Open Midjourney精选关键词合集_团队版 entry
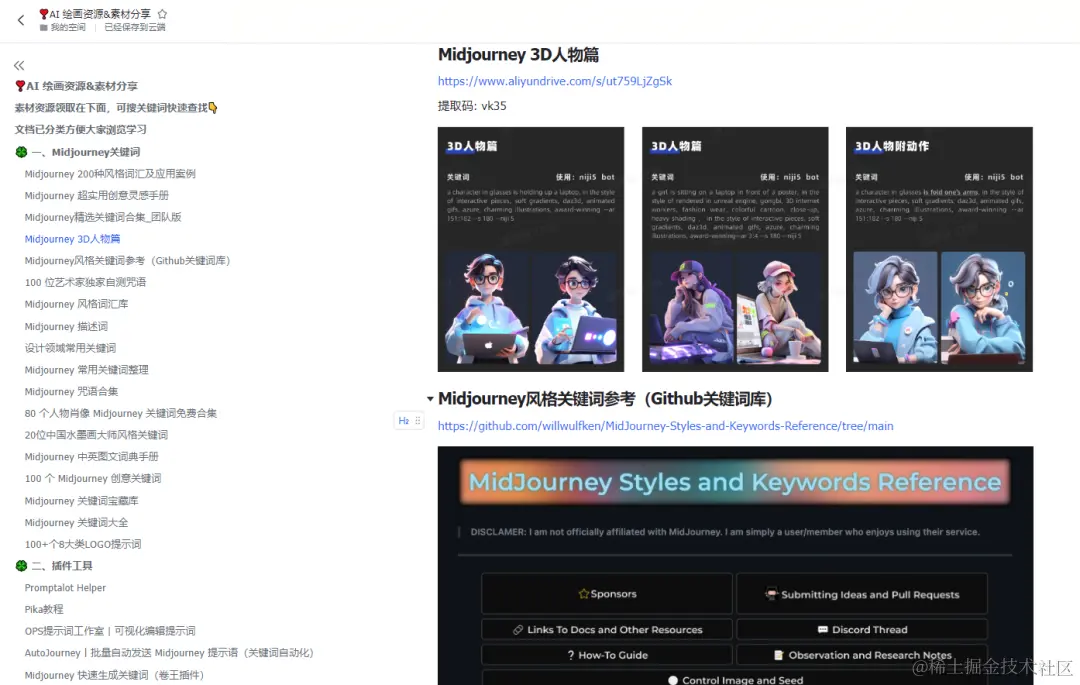Viewport: 1080px width, 685px height. point(103,217)
